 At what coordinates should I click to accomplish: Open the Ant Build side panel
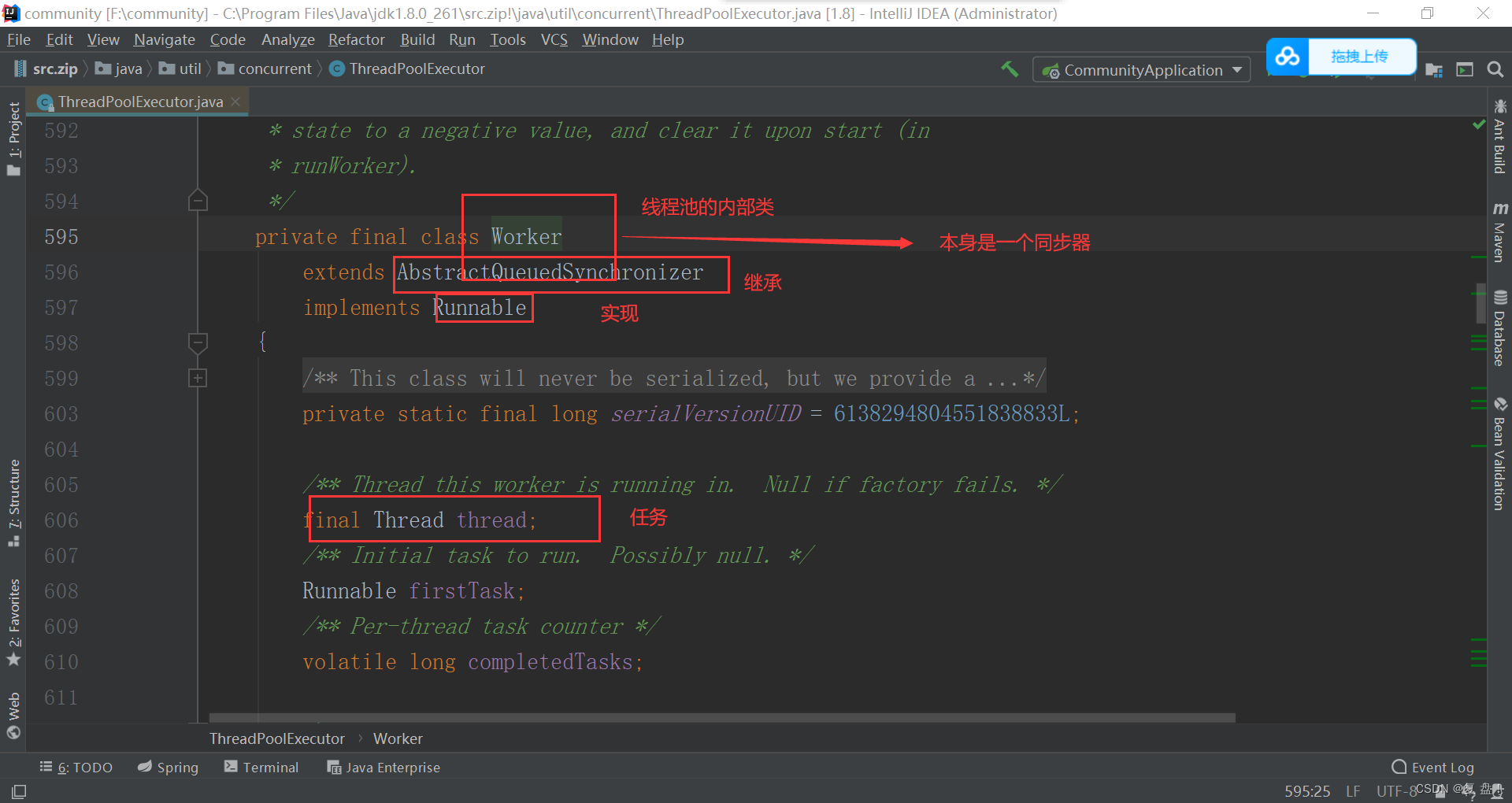1499,136
